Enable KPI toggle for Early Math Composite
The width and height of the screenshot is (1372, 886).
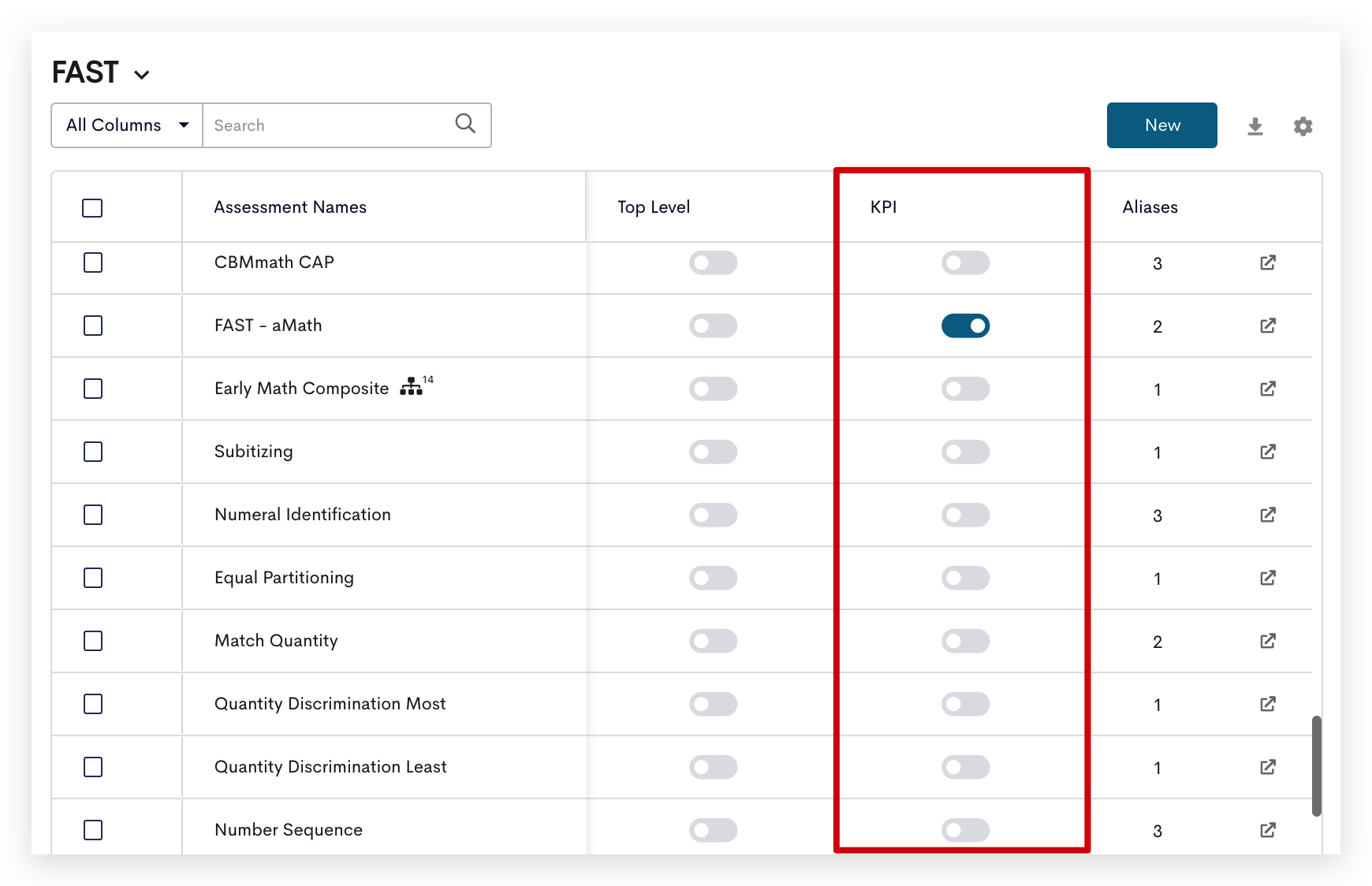tap(965, 389)
